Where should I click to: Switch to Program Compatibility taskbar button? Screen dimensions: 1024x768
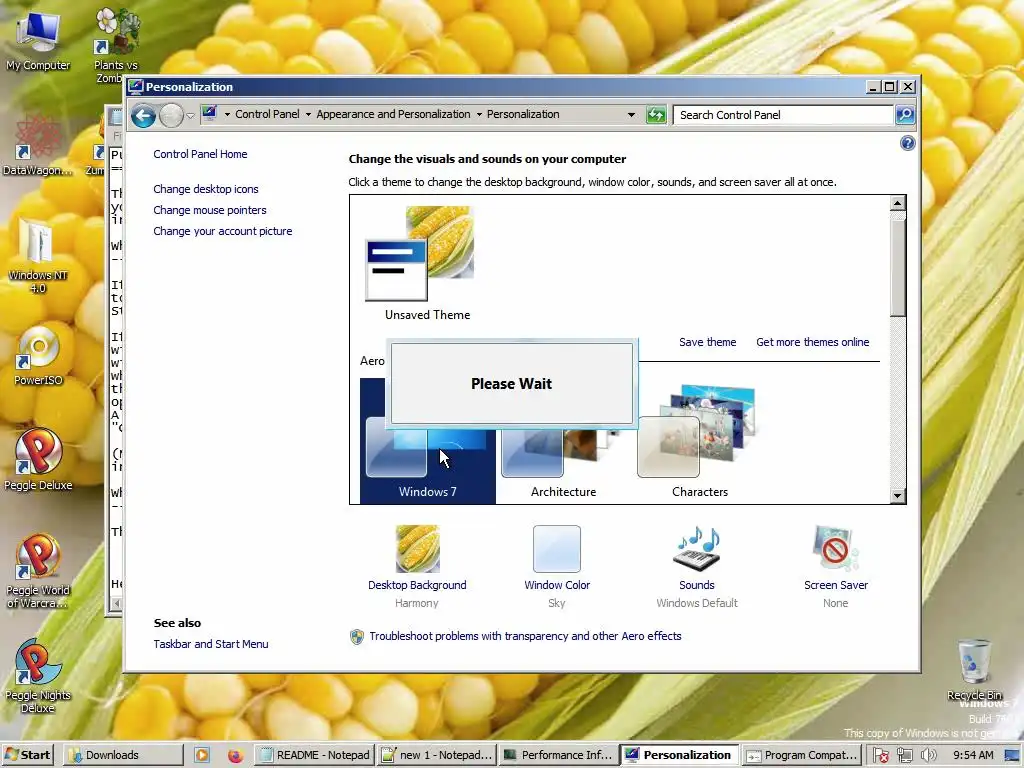click(x=801, y=755)
